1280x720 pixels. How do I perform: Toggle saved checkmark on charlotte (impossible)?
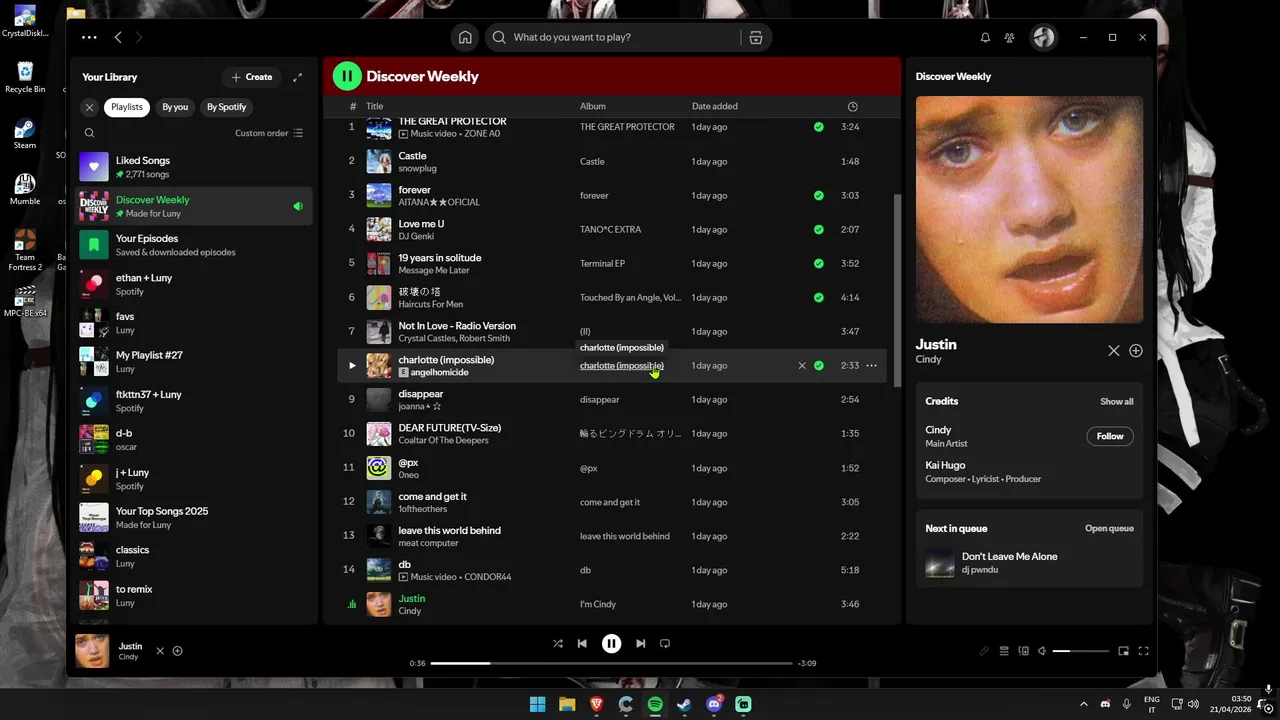pyautogui.click(x=819, y=366)
